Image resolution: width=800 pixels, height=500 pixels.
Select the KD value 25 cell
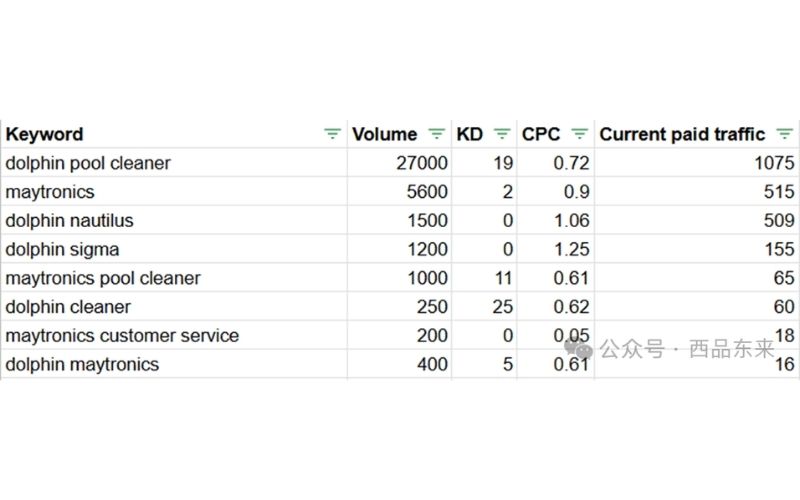point(503,307)
